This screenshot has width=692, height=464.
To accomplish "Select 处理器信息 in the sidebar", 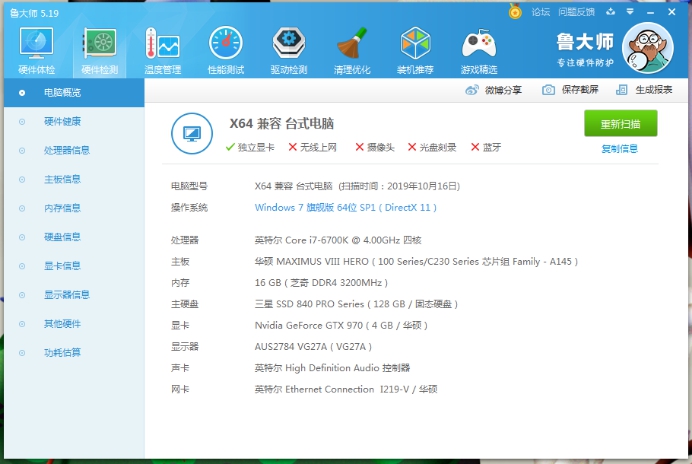I will click(67, 150).
